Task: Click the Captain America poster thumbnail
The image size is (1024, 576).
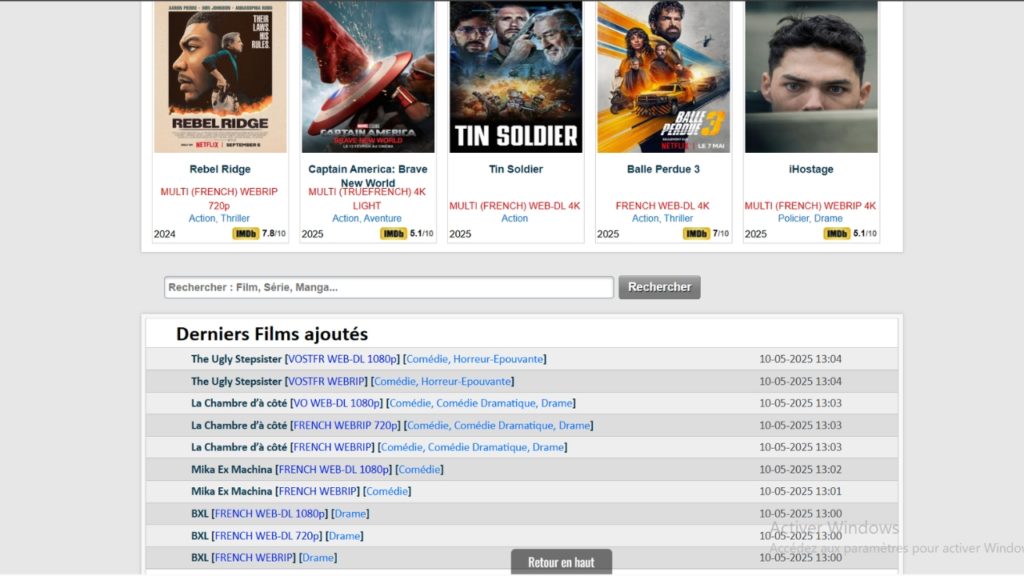Action: click(368, 77)
